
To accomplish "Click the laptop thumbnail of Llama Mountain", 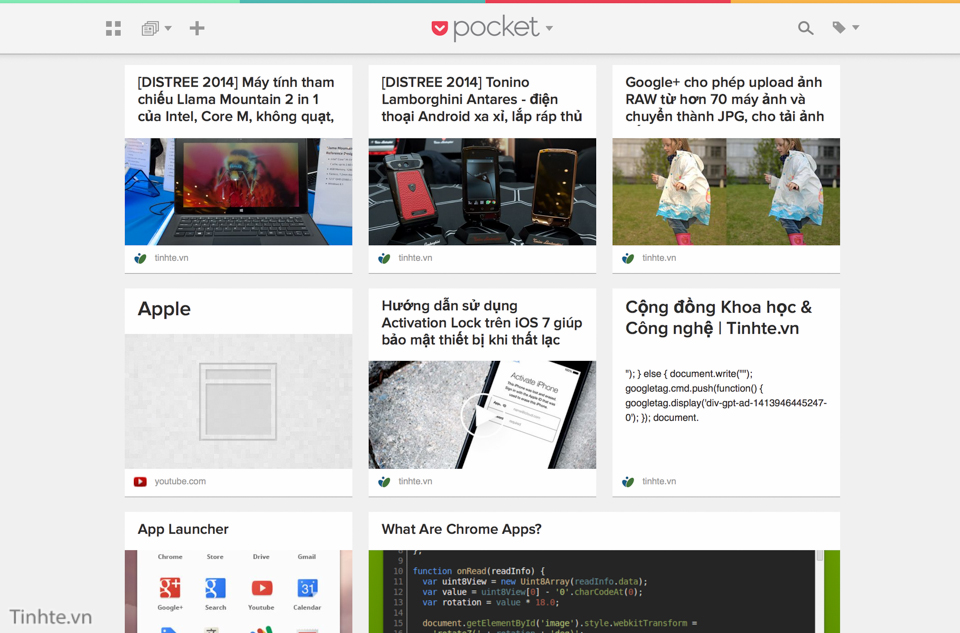I will point(238,192).
